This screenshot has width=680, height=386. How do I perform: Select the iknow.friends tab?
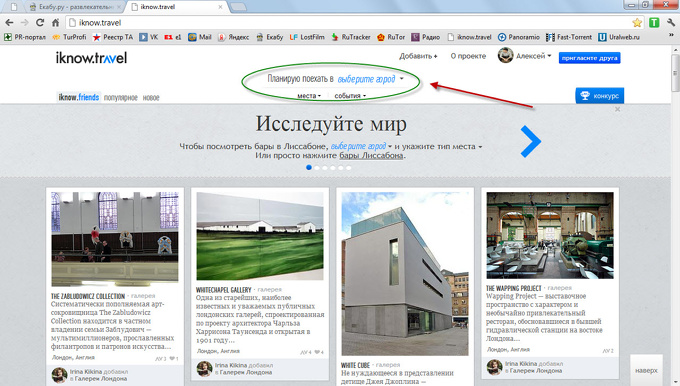(x=78, y=97)
